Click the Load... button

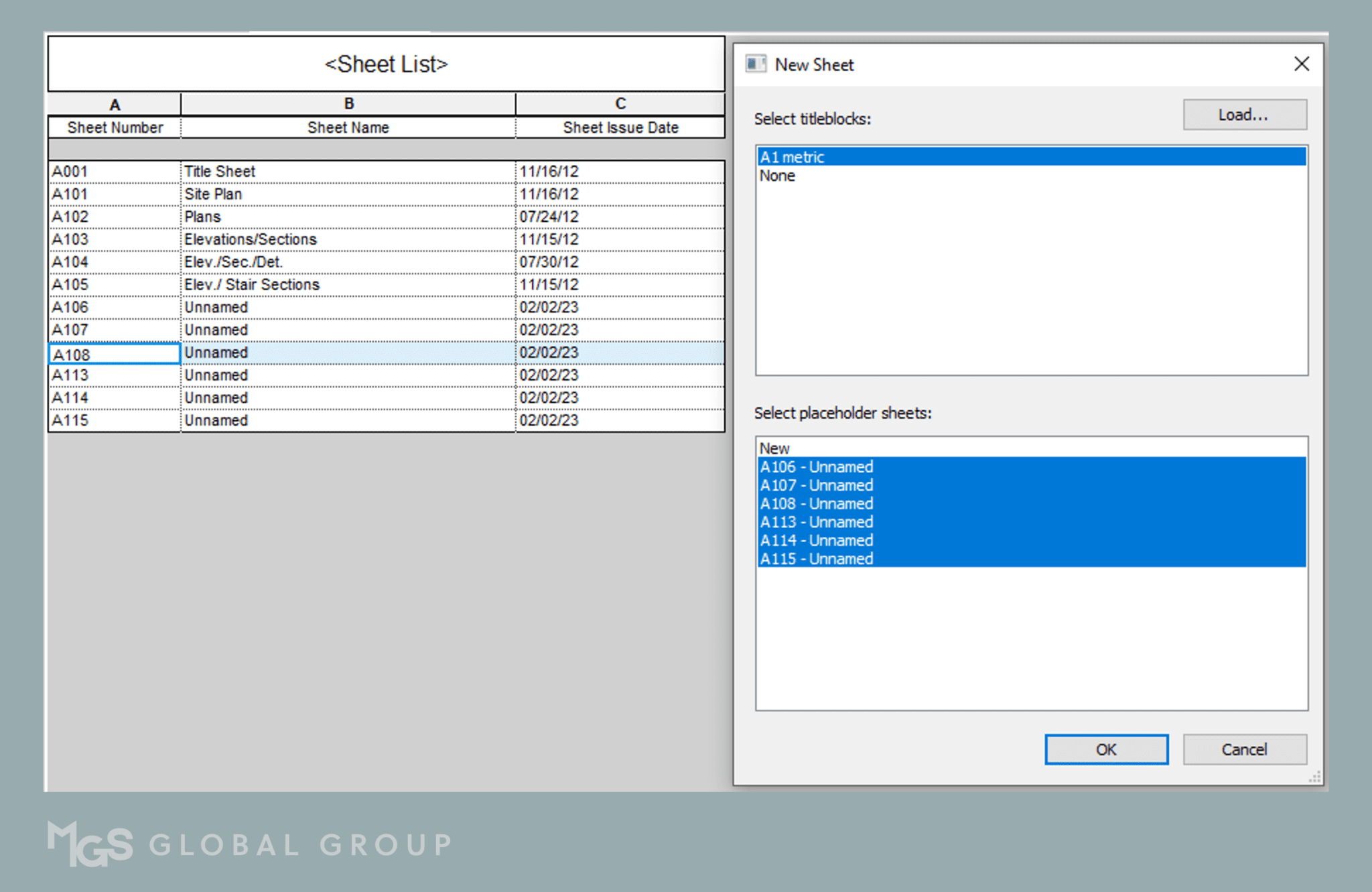(1243, 114)
